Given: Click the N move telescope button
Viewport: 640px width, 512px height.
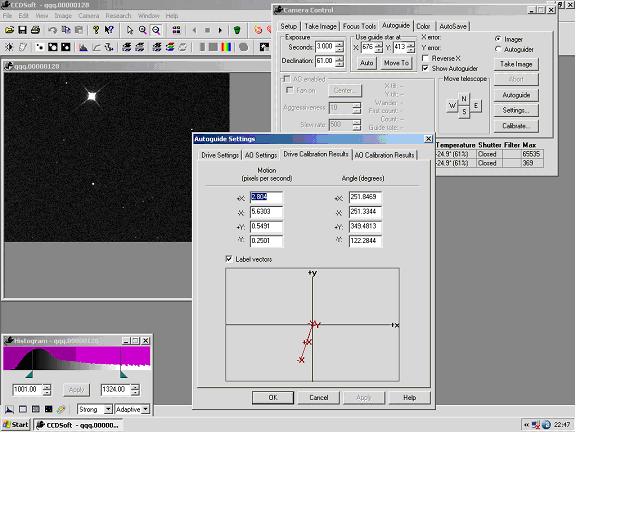Looking at the screenshot, I should 464,98.
